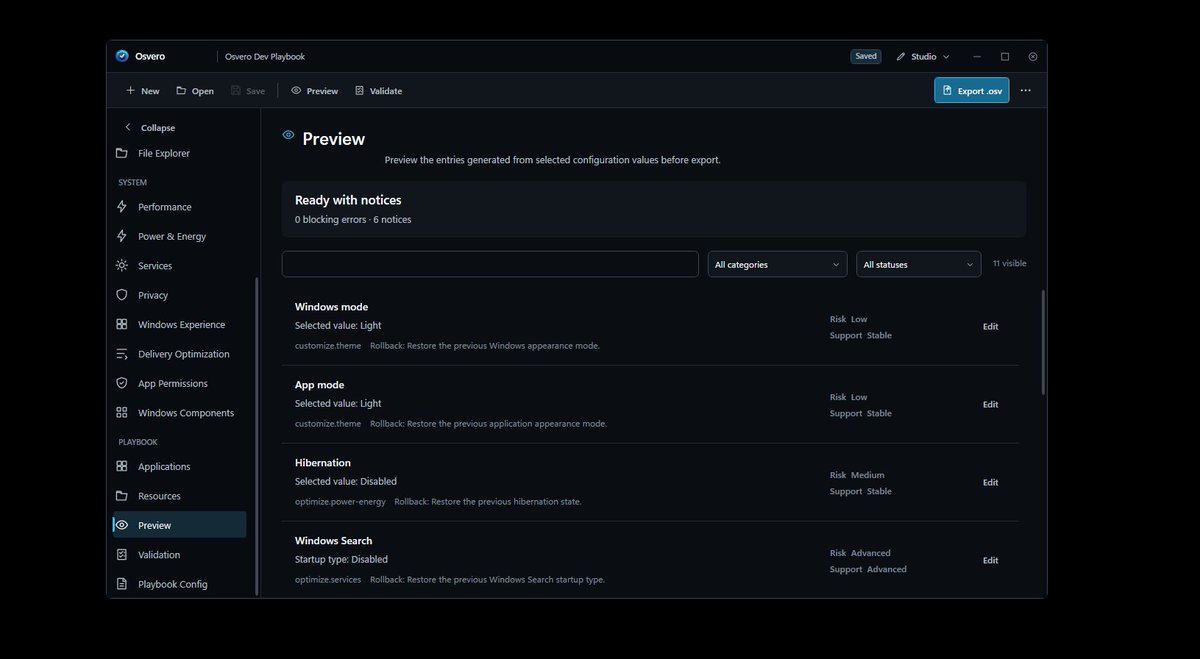Click the Saved status badge
Image resolution: width=1200 pixels, height=659 pixels.
coord(866,57)
